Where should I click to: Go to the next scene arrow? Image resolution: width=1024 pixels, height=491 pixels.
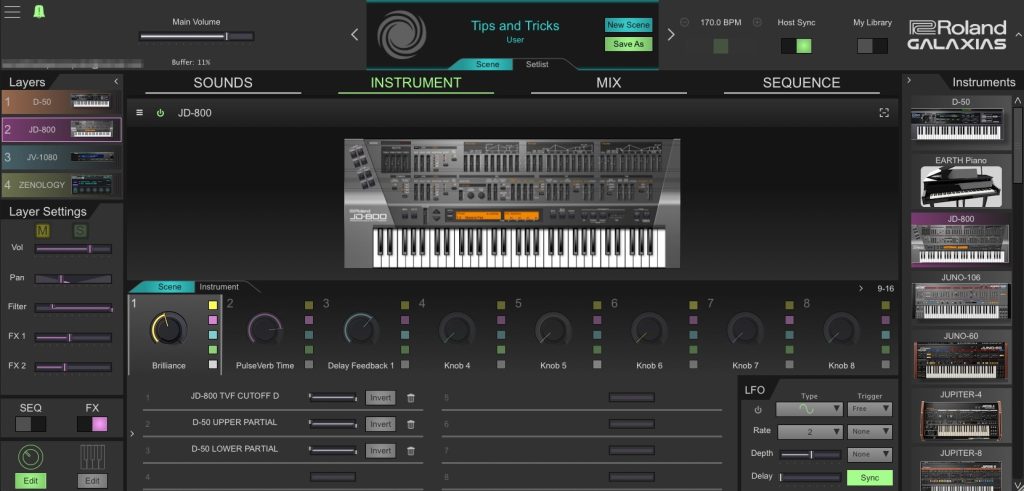[x=671, y=35]
